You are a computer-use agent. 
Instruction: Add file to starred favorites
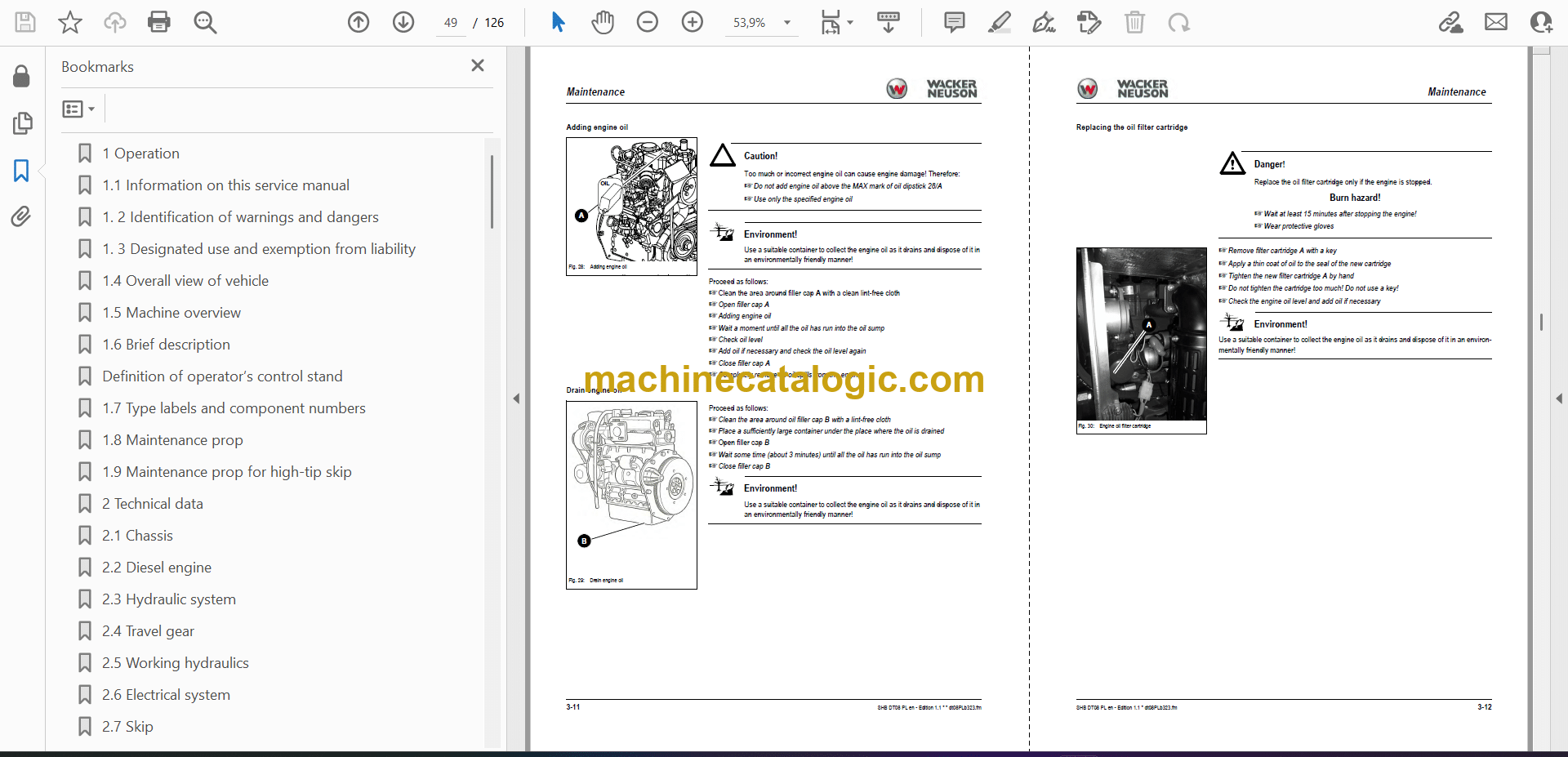click(70, 22)
